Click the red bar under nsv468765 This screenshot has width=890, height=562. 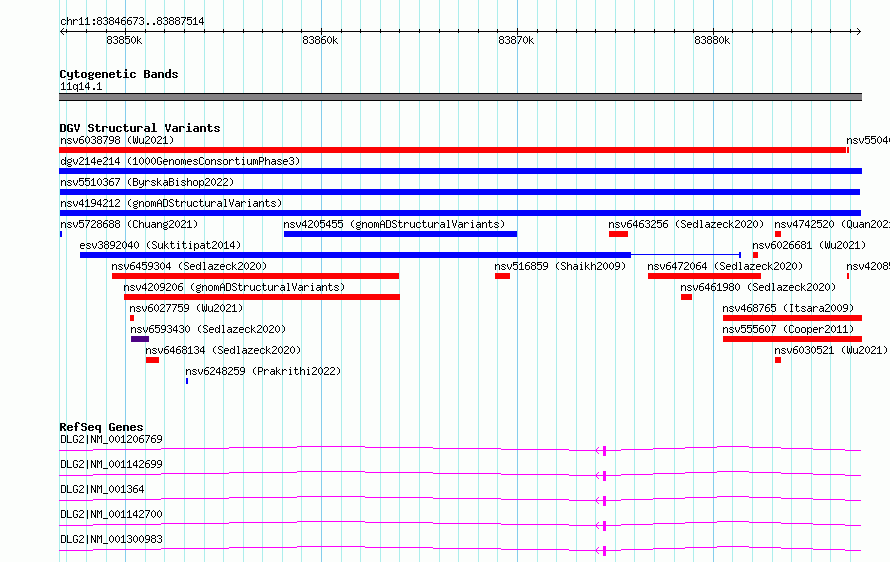click(792, 318)
